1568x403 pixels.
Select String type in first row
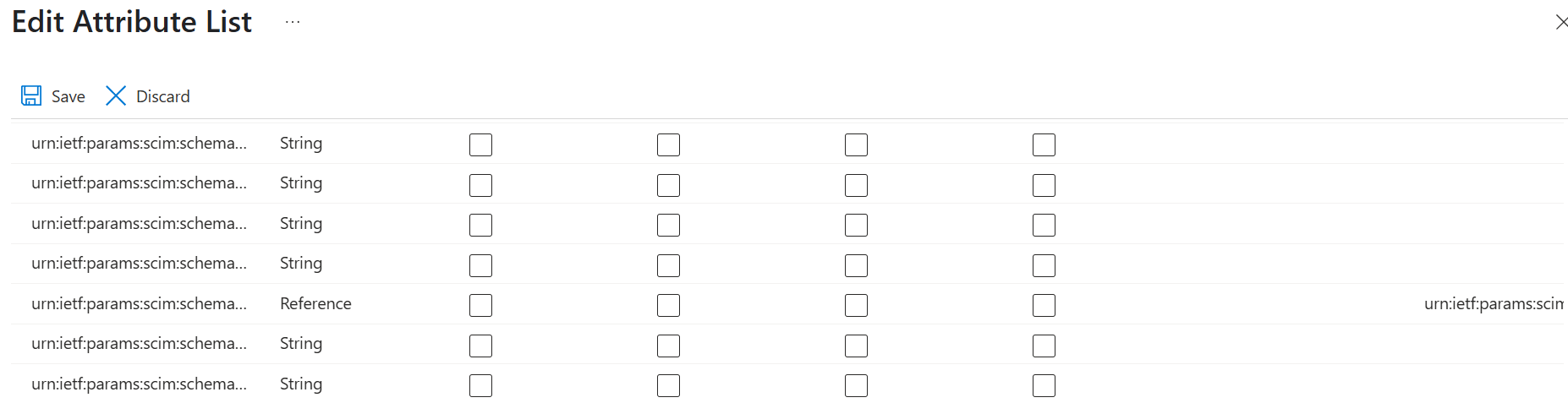tap(301, 143)
